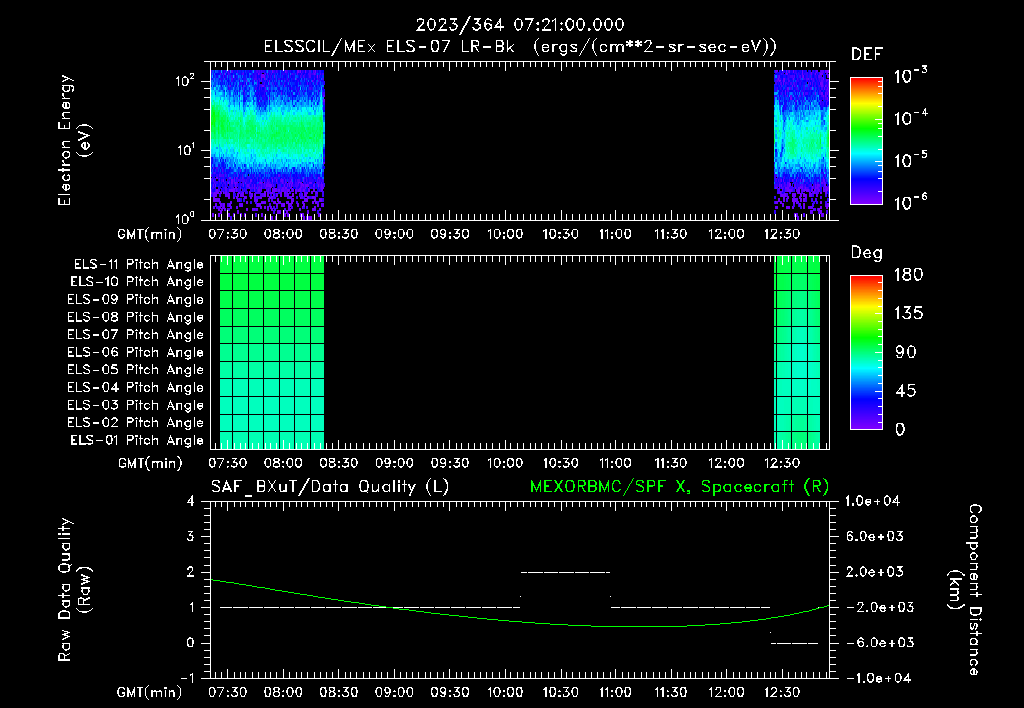1024x708 pixels.
Task: Click the SAF_BXuT/Data Quality (L) label
Action: pos(330,487)
